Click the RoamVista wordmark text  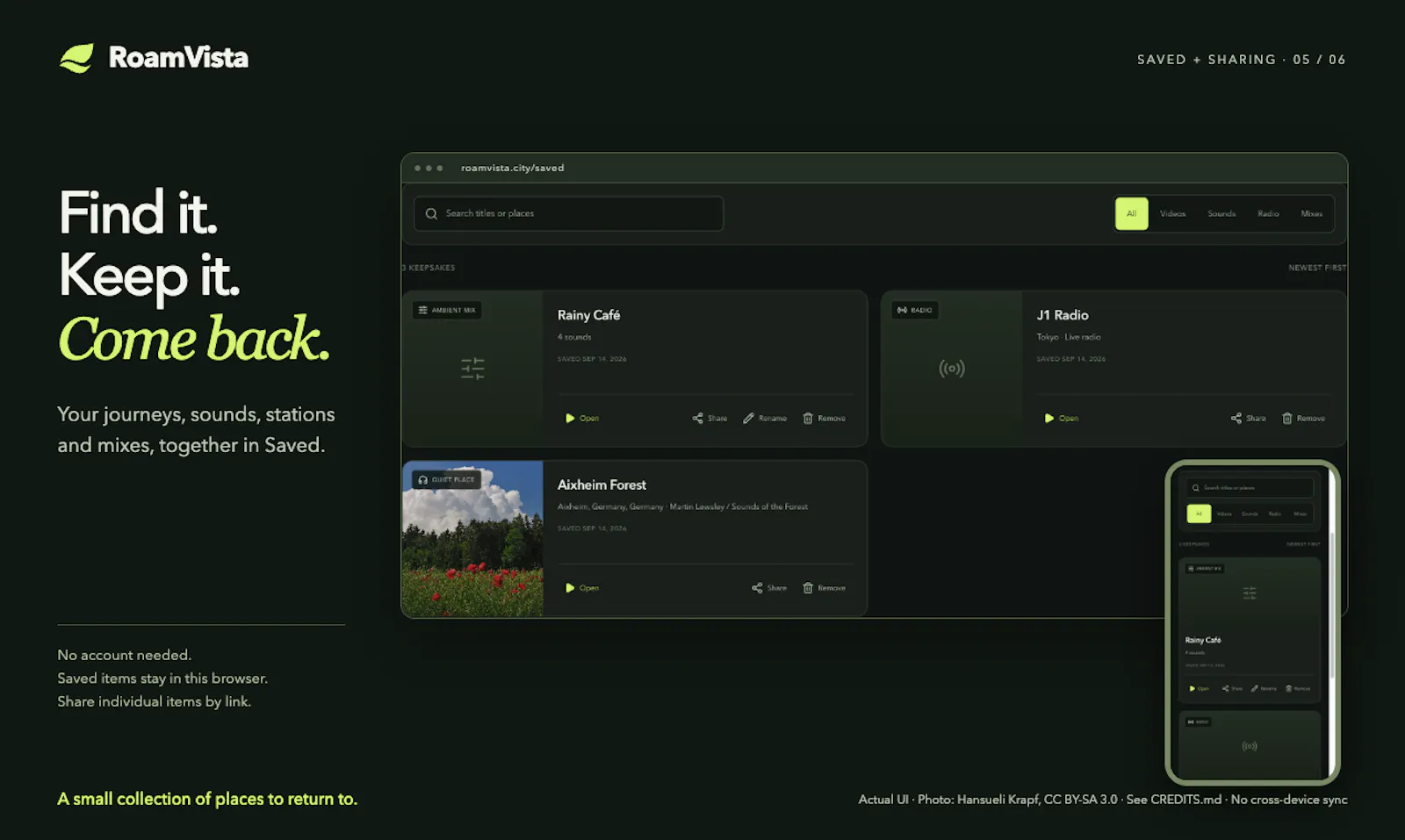tap(178, 58)
